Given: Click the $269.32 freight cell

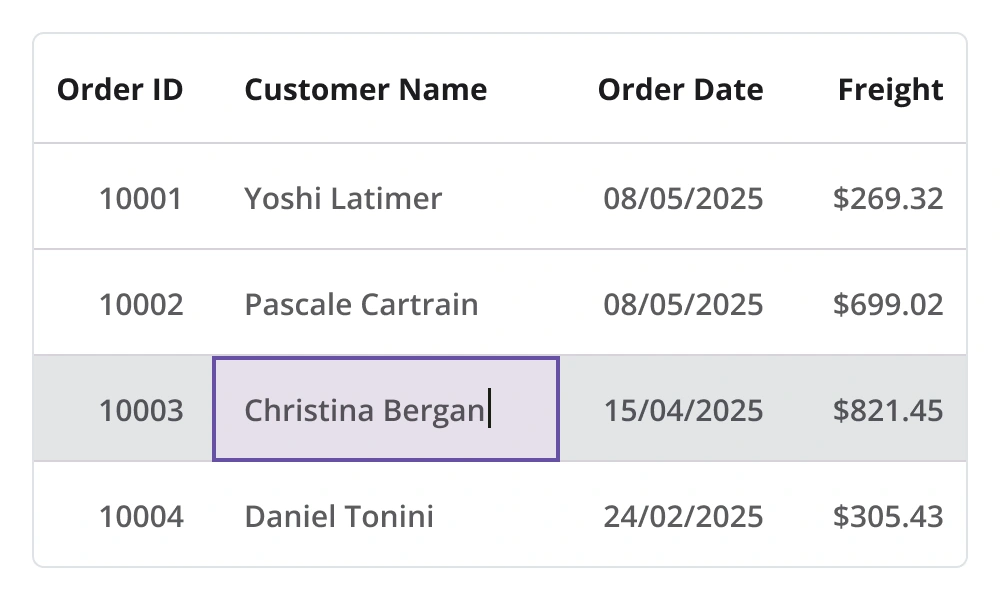Looking at the screenshot, I should (x=888, y=198).
